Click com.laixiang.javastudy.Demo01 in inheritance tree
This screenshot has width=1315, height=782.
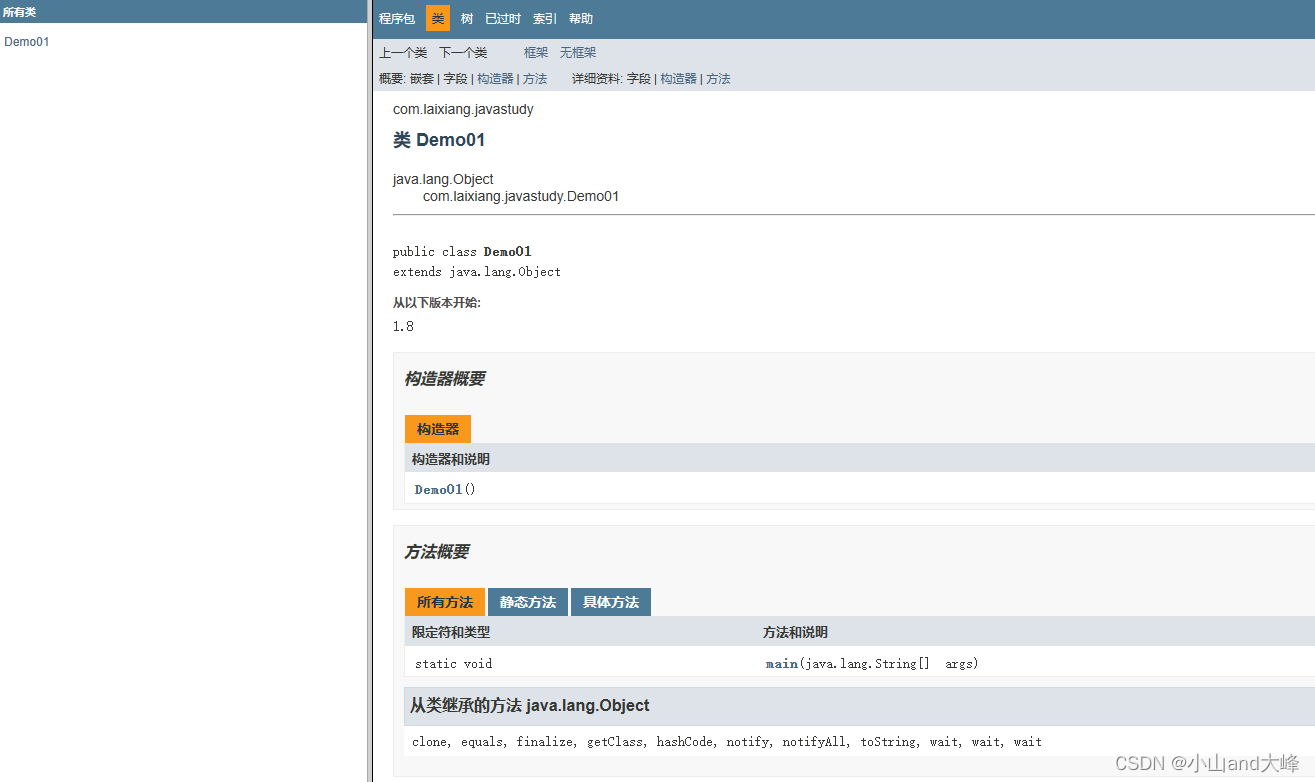point(521,196)
